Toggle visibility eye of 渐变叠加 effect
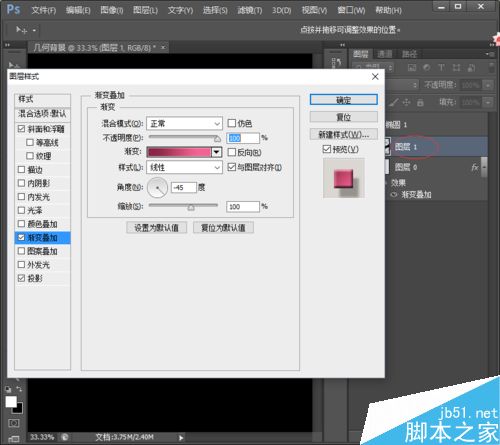500x445 pixels. point(394,195)
